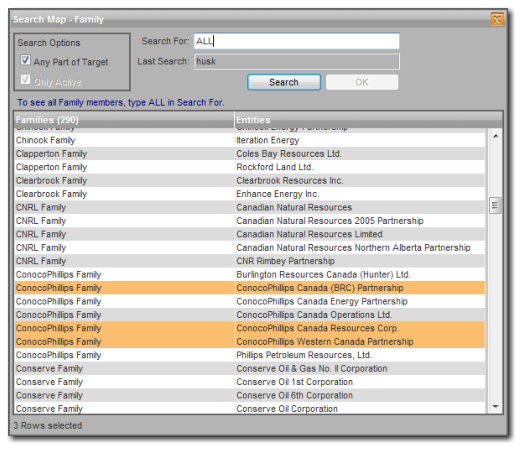
Task: Select Burlington Resources Canada (Hunter) Ltd.
Action: 250,275
